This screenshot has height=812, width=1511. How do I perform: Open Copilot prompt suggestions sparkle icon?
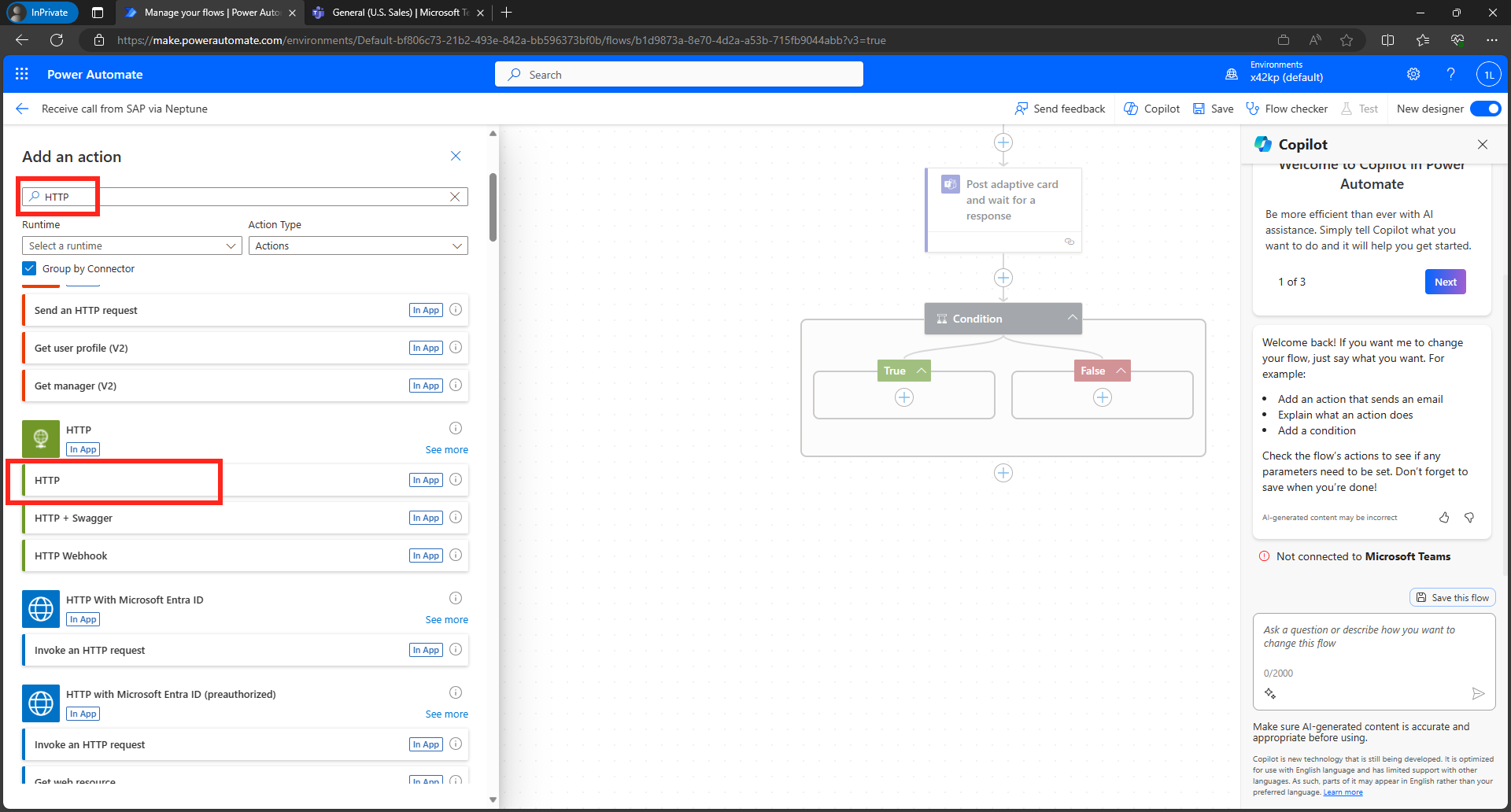1270,693
